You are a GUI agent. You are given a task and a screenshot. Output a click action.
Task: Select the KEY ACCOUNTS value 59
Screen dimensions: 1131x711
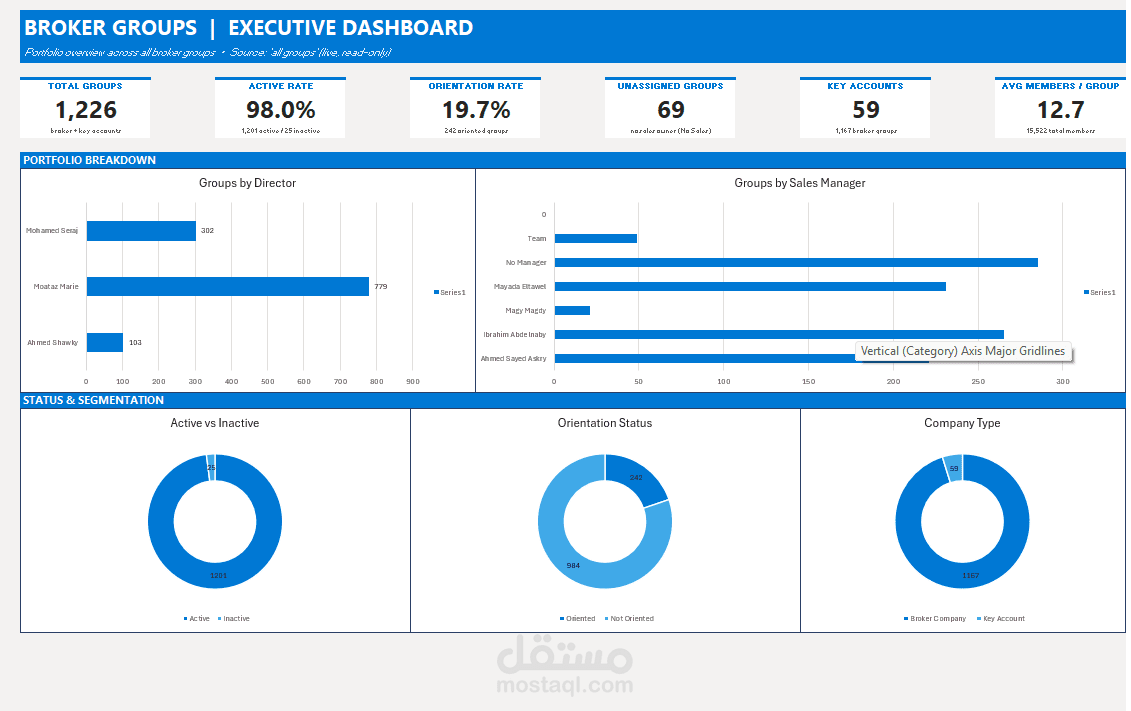[x=866, y=110]
